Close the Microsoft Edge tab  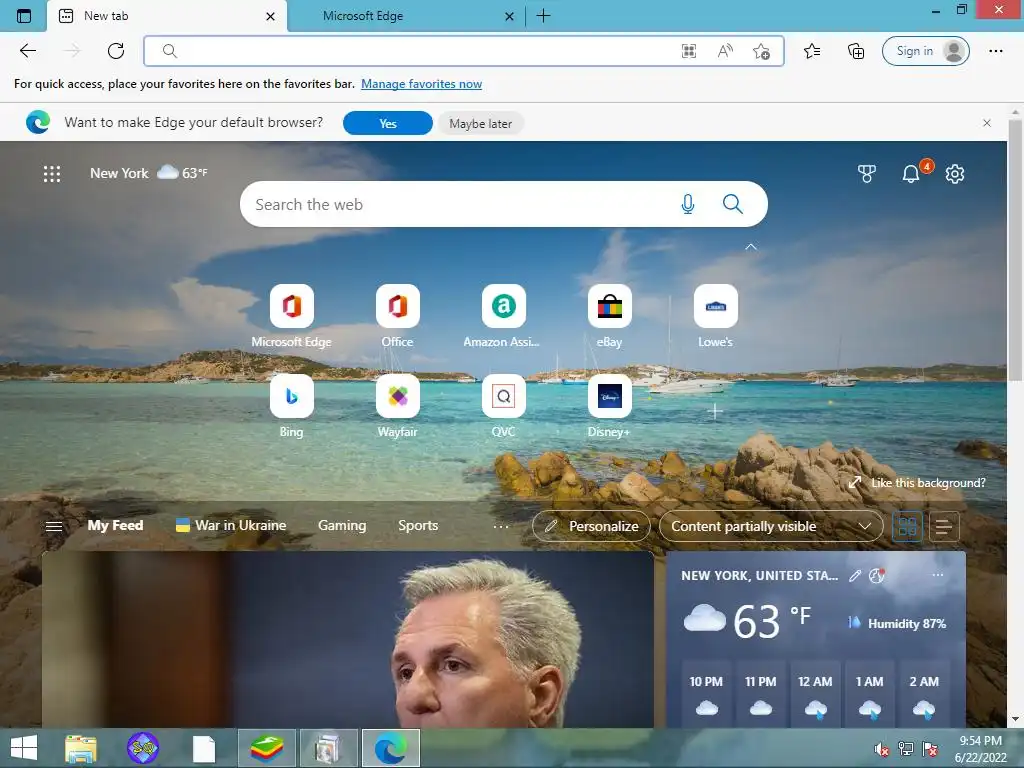pos(509,16)
